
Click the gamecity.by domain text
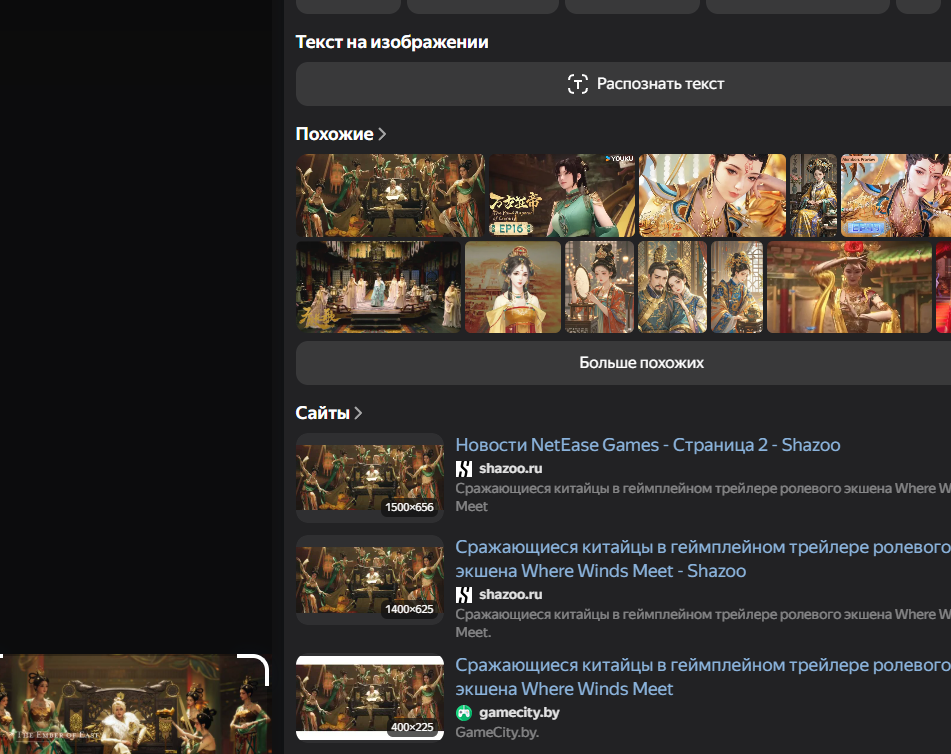[x=519, y=712]
